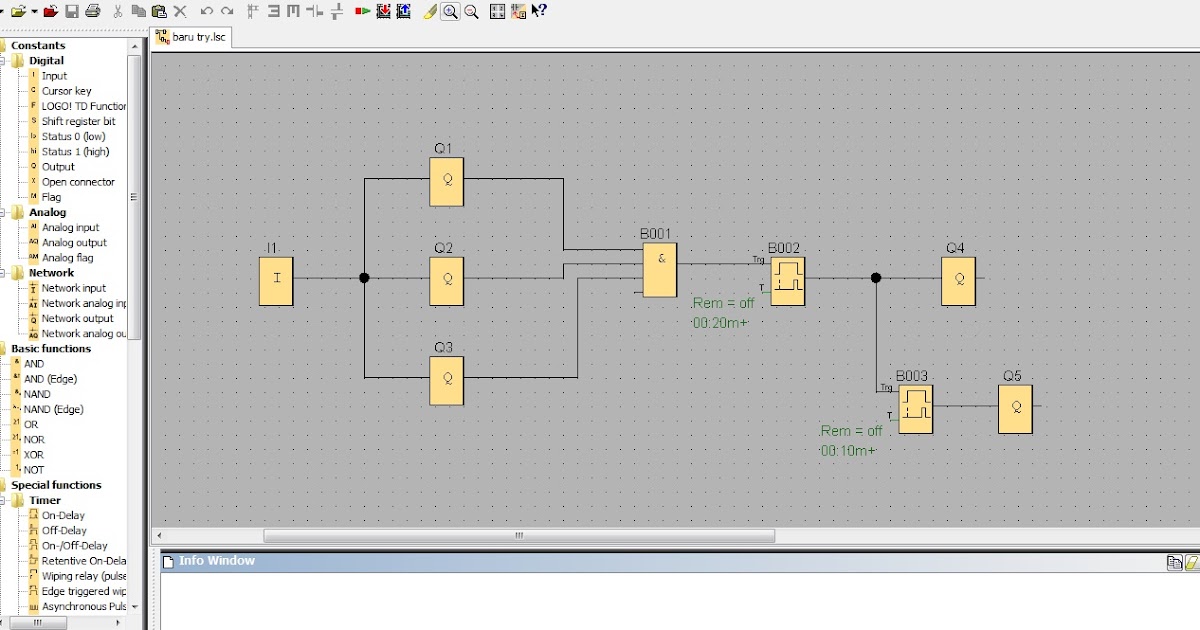
Task: Print the circuit diagram
Action: tap(93, 11)
